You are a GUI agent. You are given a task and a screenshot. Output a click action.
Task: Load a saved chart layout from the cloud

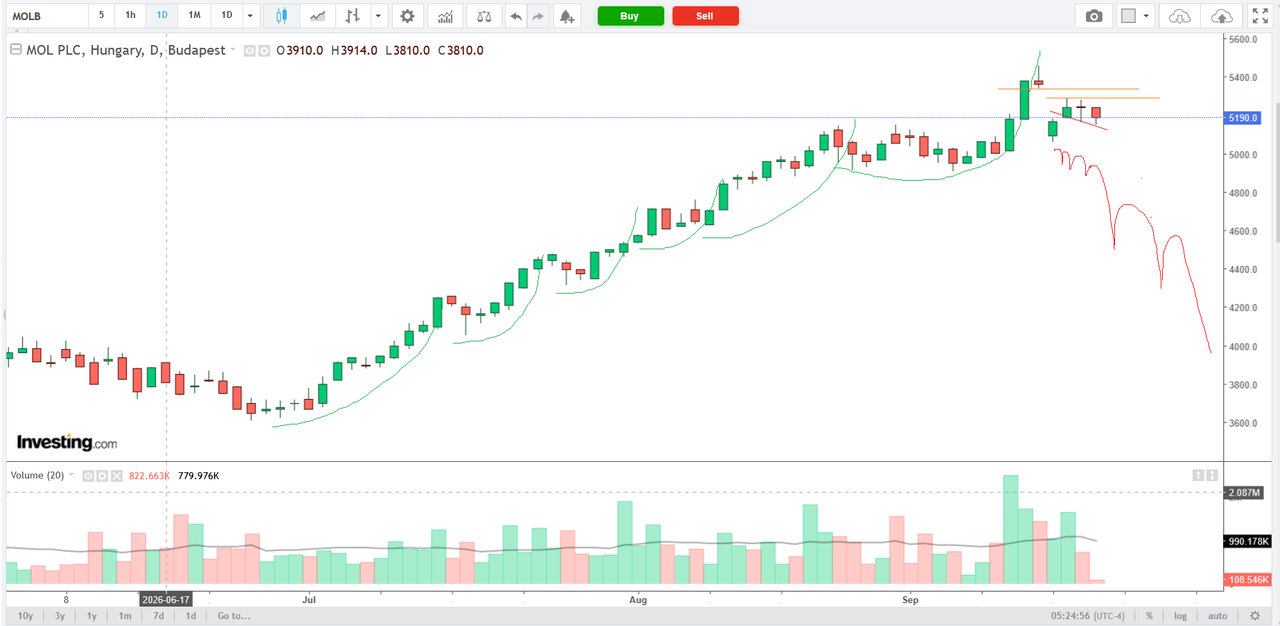(1180, 16)
